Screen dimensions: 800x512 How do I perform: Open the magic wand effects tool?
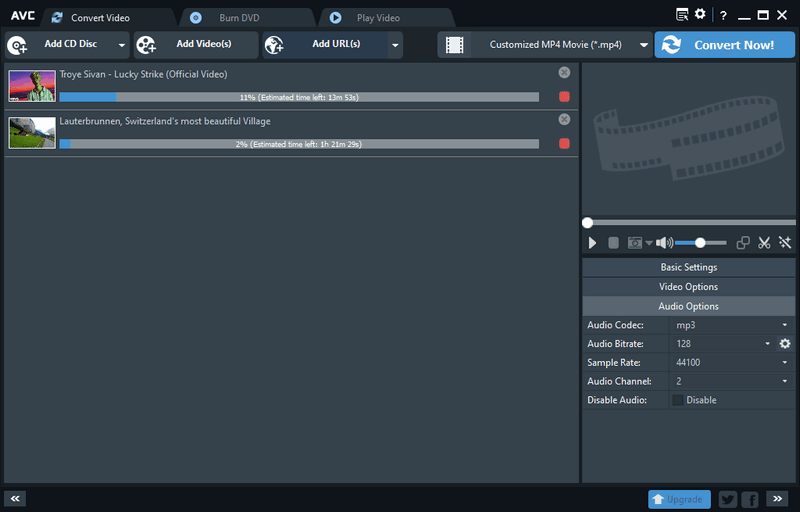tap(785, 243)
